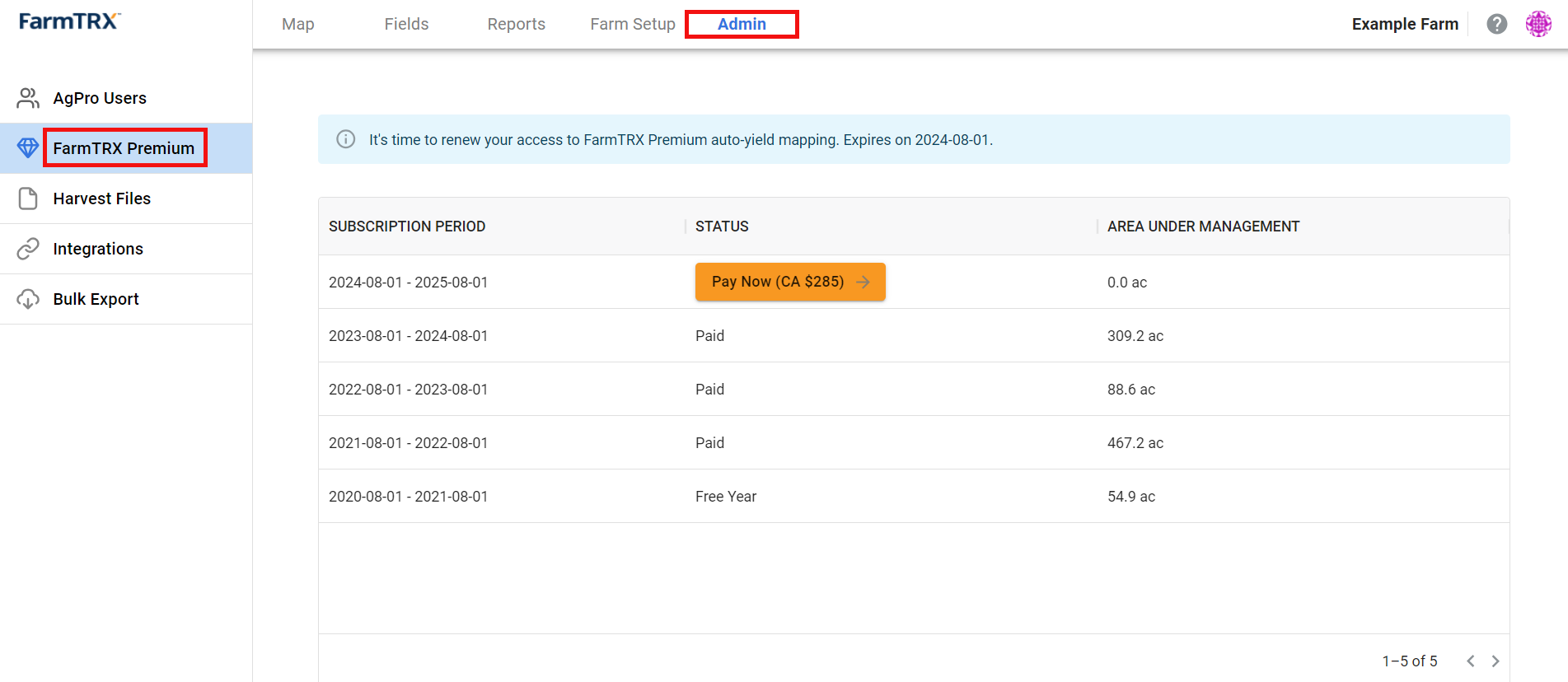This screenshot has height=682, width=1568.
Task: Click the FarmTRX logo
Action: (x=70, y=21)
